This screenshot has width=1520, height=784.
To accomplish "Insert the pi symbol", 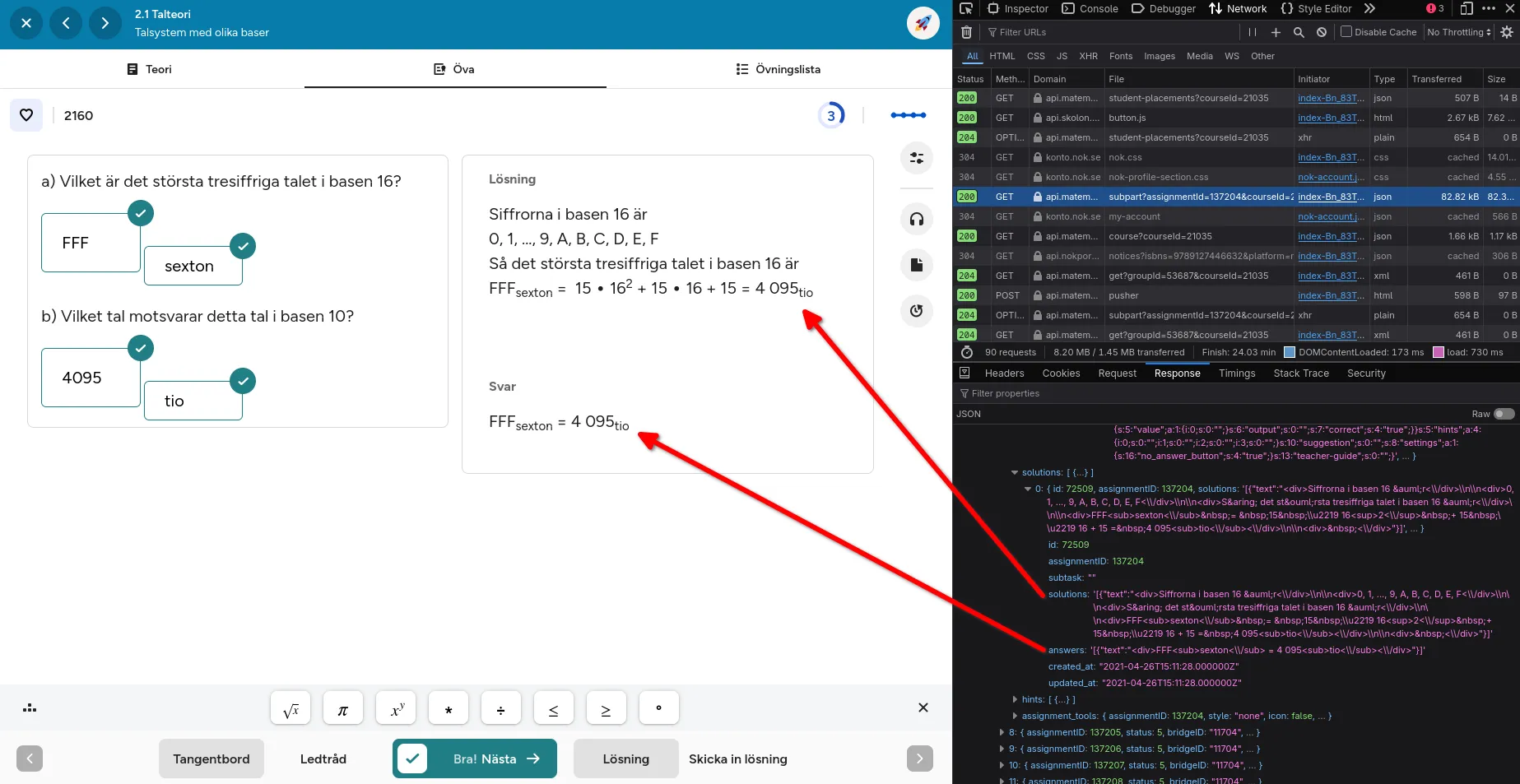I will pyautogui.click(x=343, y=709).
